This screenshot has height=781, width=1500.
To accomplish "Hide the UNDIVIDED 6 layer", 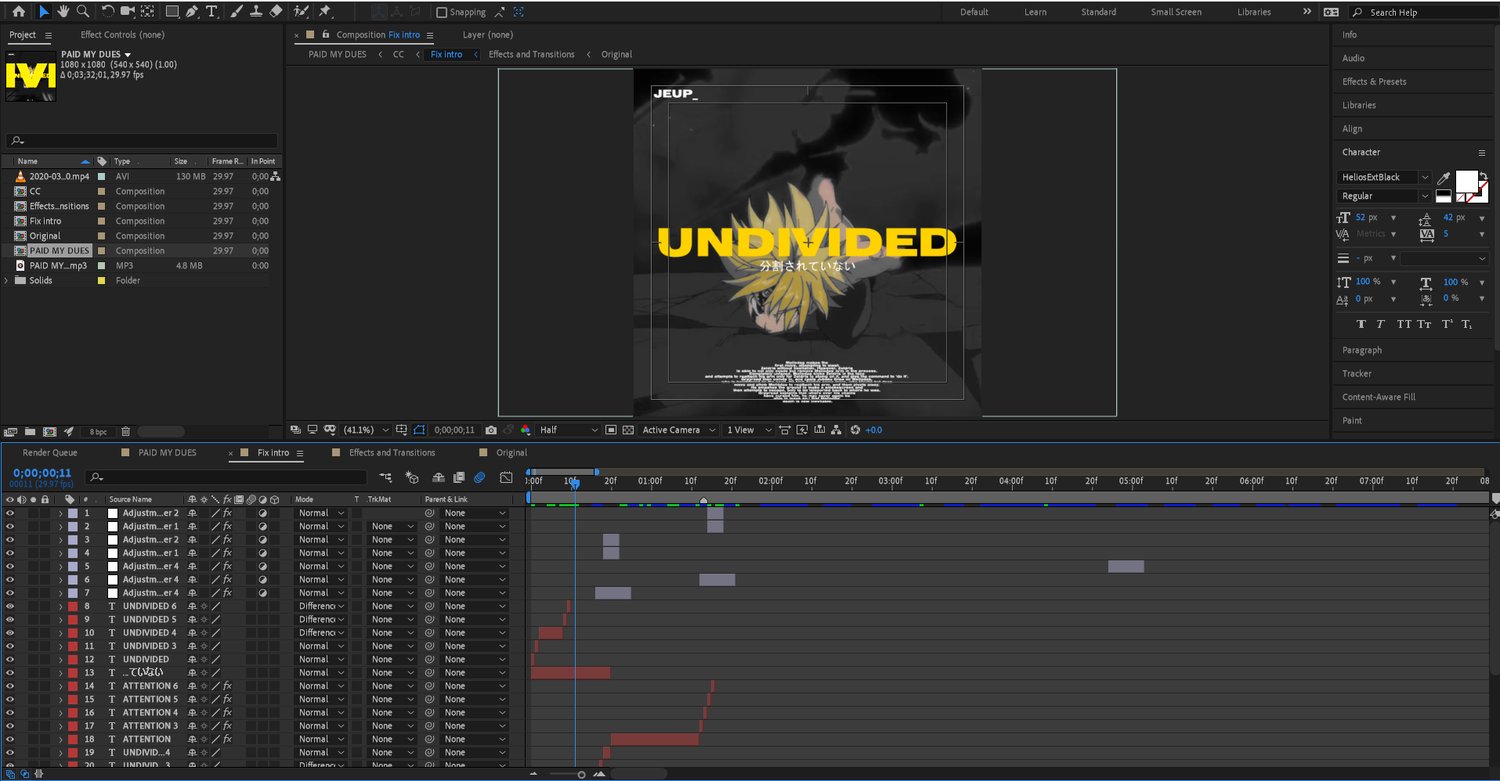I will pos(11,606).
